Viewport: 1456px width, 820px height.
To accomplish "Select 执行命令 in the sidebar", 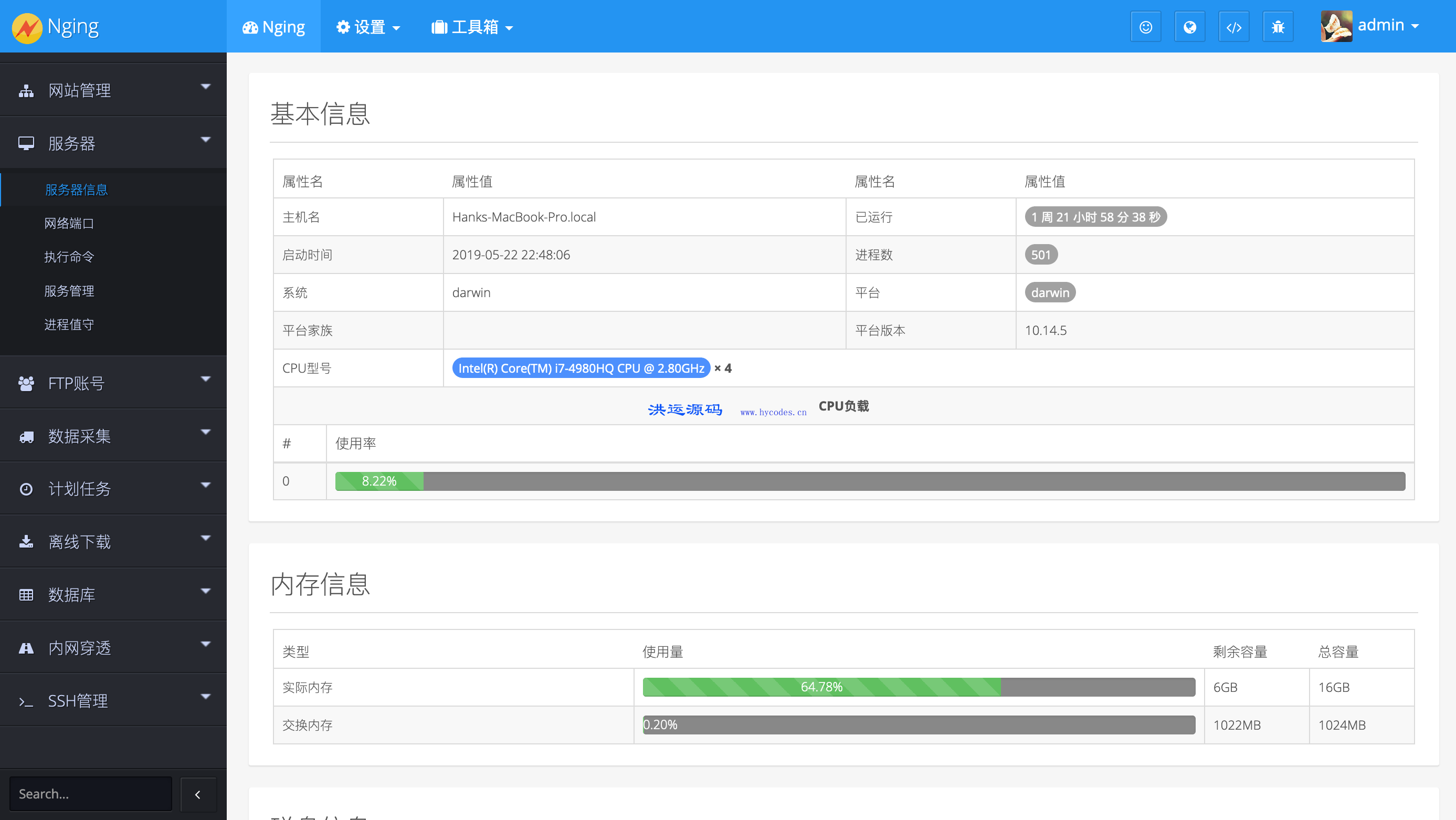I will coord(69,257).
